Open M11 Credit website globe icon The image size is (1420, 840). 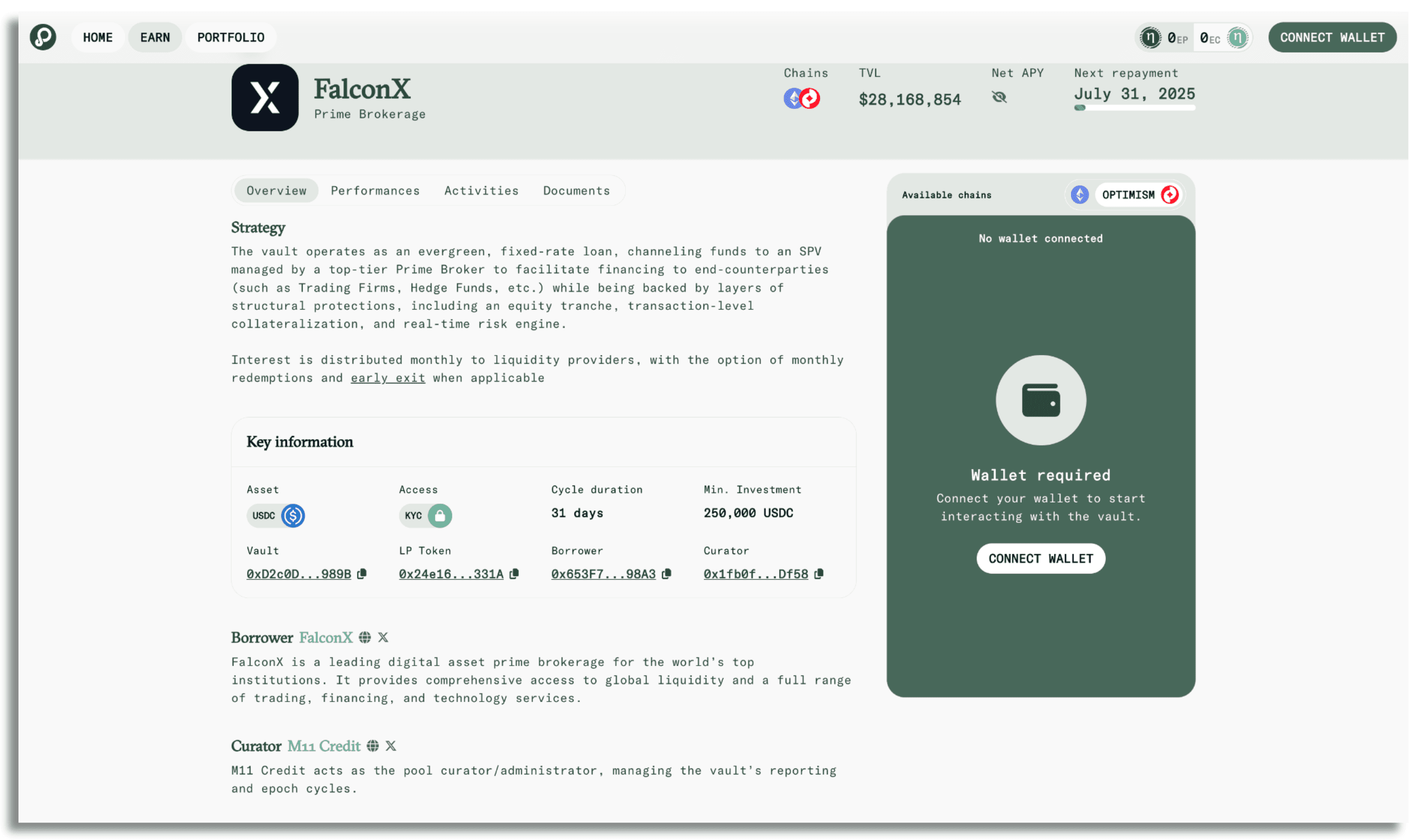372,746
